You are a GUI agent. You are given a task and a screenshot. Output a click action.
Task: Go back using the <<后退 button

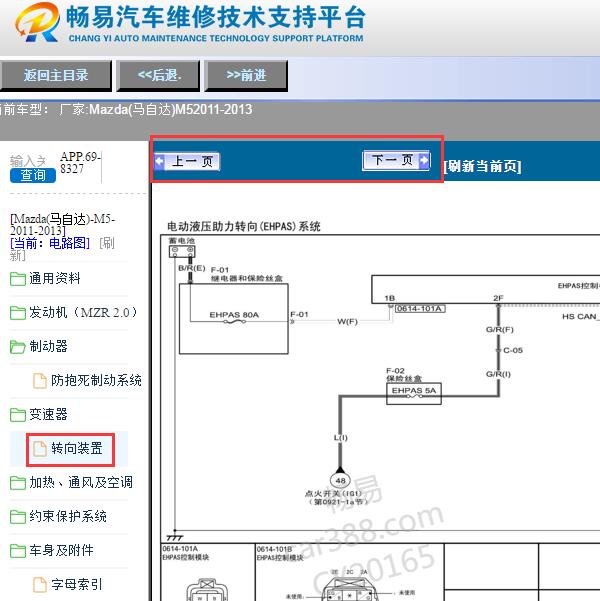[x=158, y=75]
